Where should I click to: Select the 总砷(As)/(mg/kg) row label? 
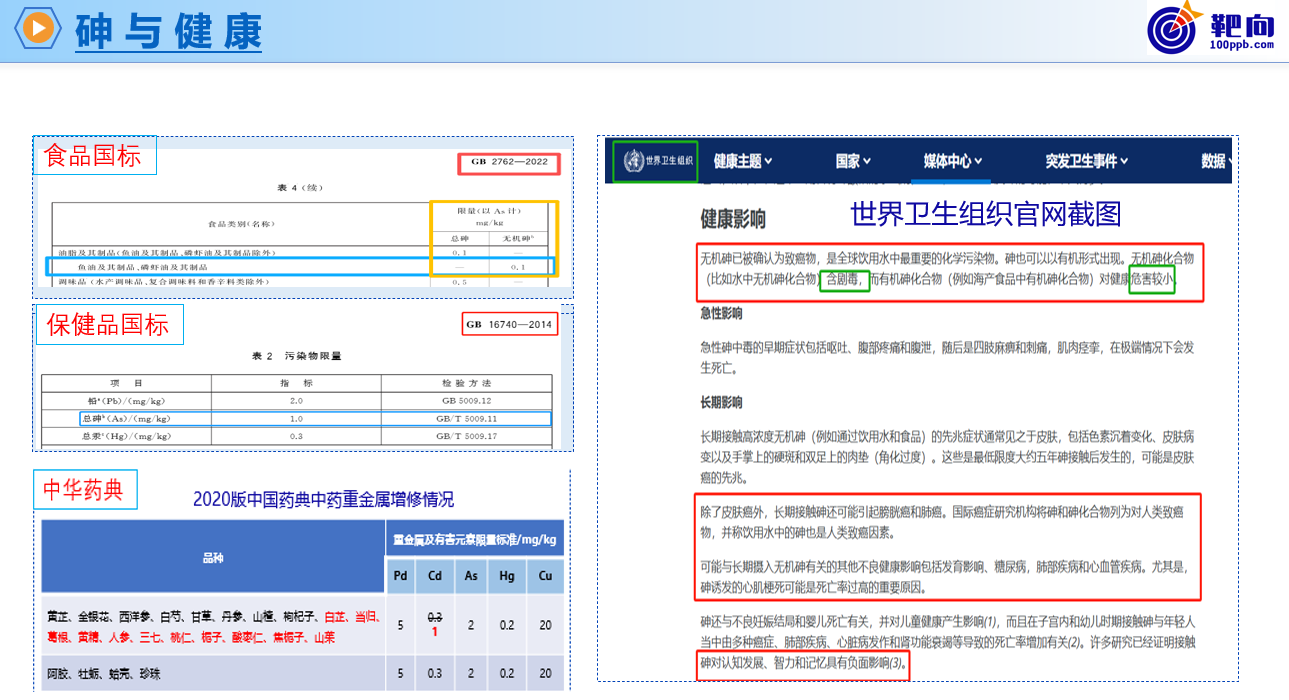(126, 418)
